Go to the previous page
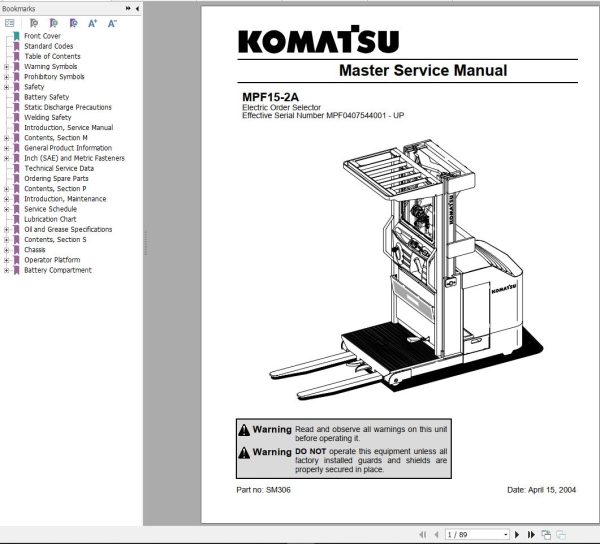The height and width of the screenshot is (544, 600). point(437,534)
